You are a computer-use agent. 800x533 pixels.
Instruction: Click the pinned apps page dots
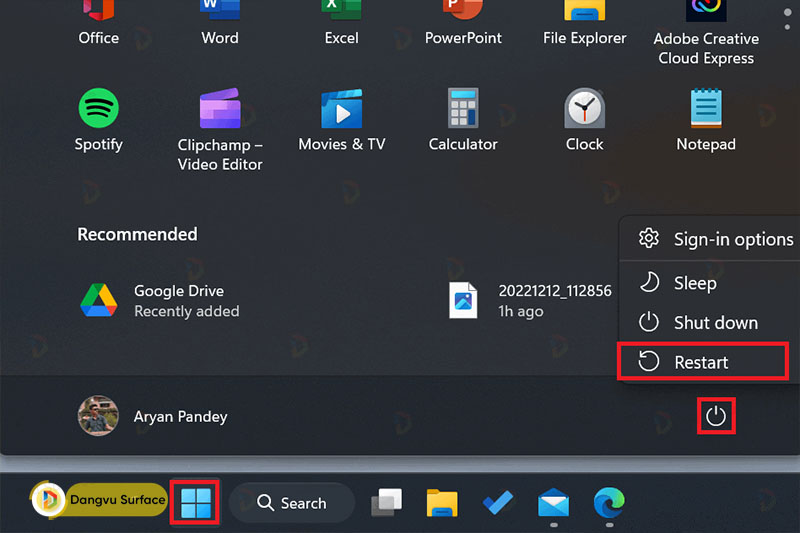788,19
